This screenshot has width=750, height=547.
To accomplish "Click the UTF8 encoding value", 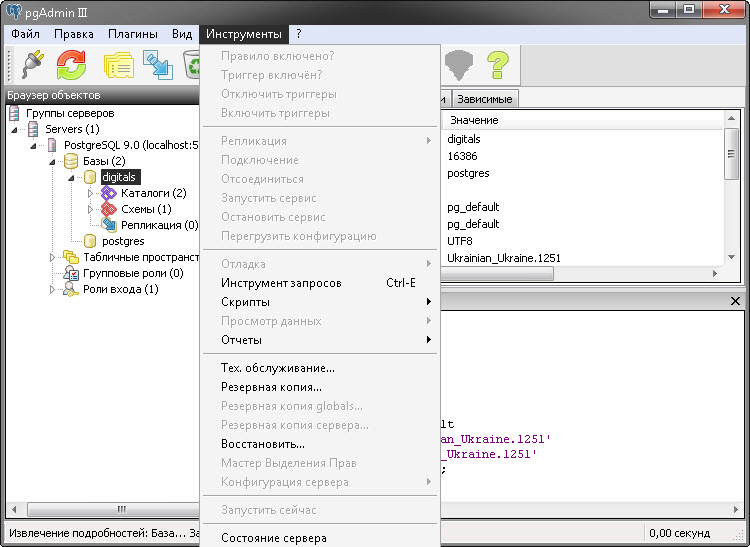I will pos(460,241).
